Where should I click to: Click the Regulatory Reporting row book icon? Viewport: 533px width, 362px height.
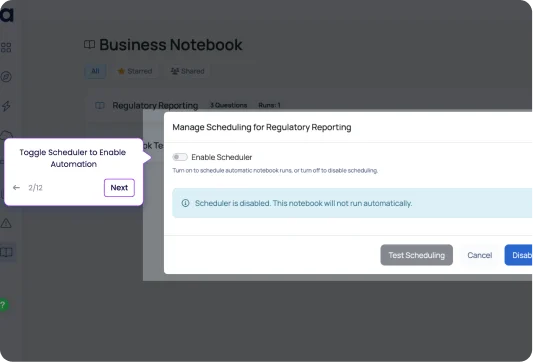[x=100, y=105]
